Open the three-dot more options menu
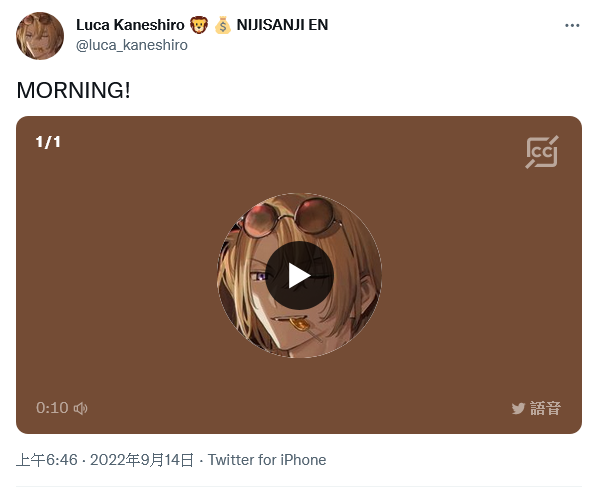This screenshot has width=598, height=487. [572, 25]
